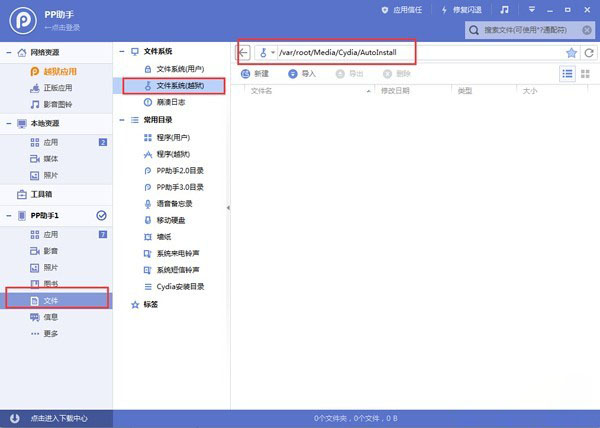Collapse the 网络资源 section
The image size is (600, 428).
coord(8,52)
